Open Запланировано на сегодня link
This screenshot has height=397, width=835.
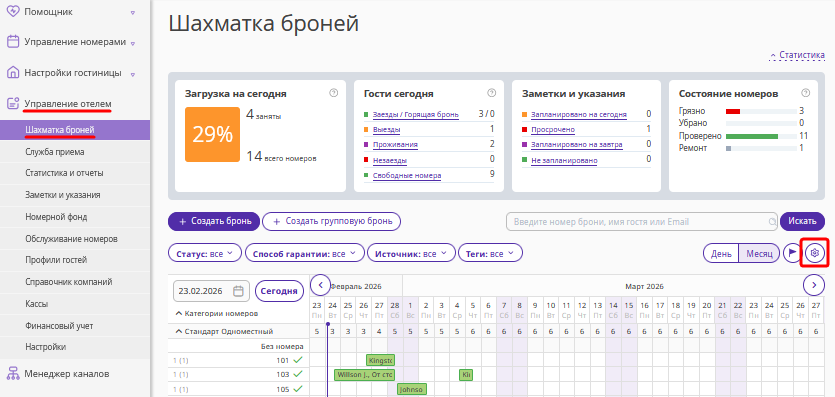tap(579, 114)
